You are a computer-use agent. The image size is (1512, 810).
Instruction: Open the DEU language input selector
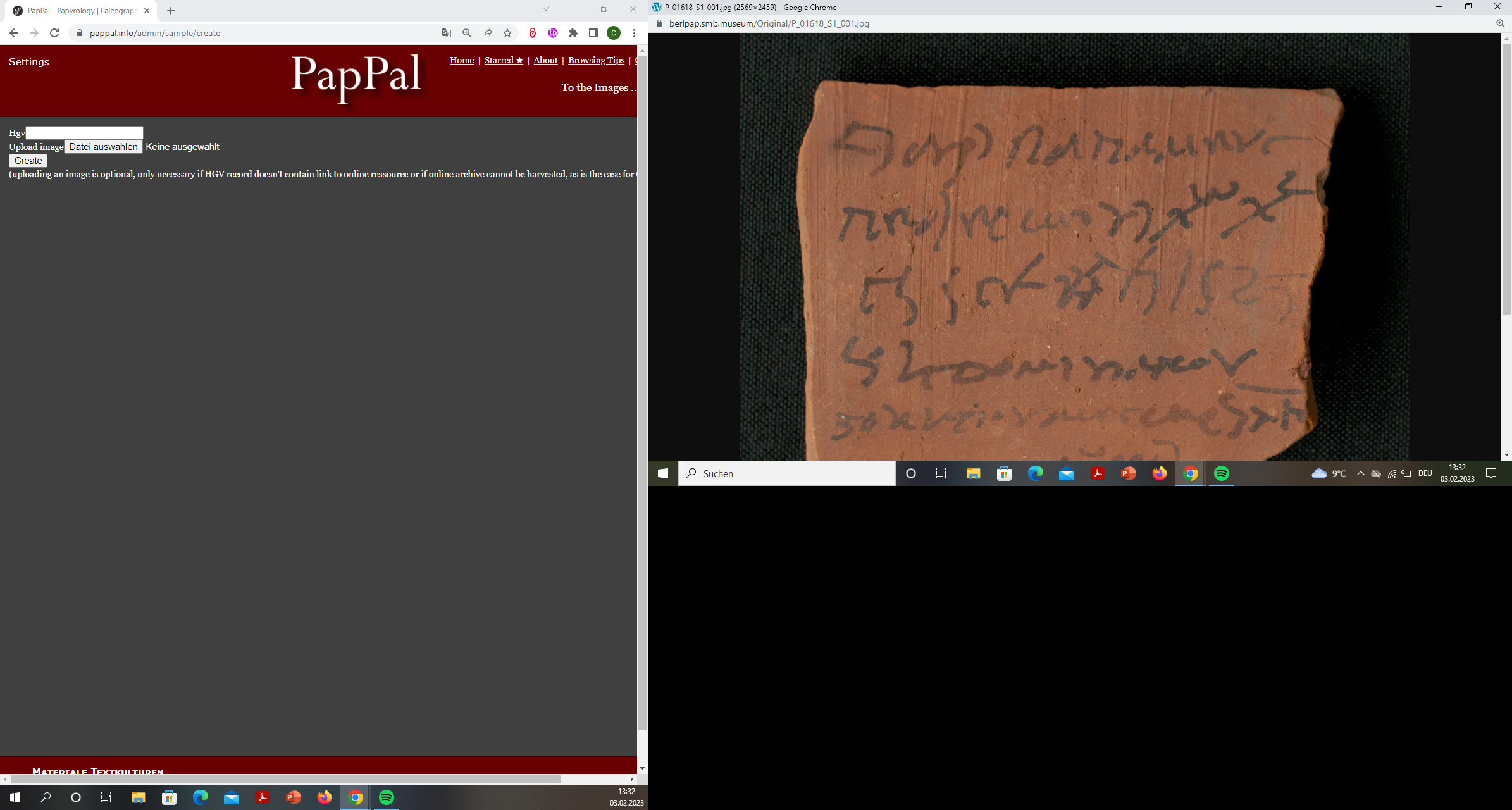(x=1425, y=473)
